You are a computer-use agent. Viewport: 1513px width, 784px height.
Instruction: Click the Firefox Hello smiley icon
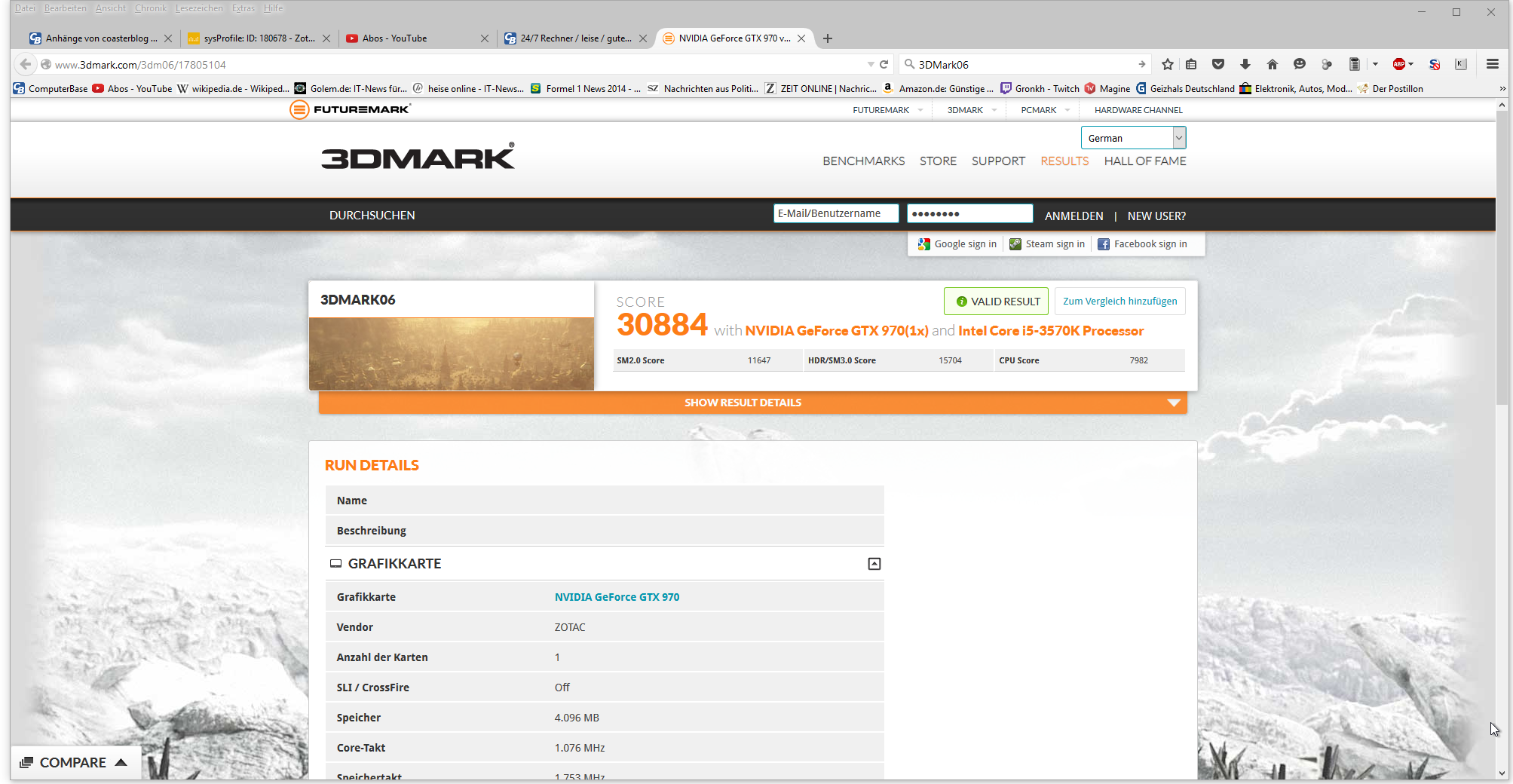(x=1300, y=64)
